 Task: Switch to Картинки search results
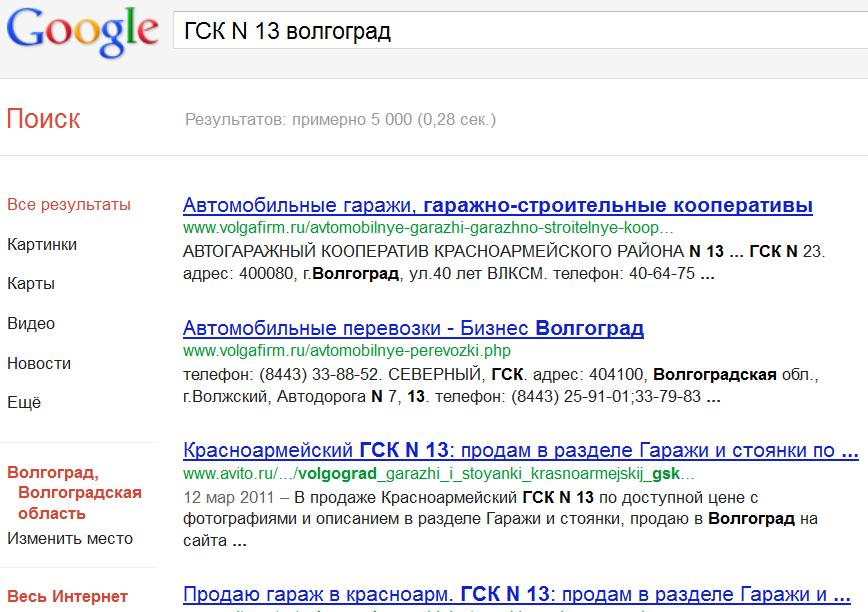(42, 245)
